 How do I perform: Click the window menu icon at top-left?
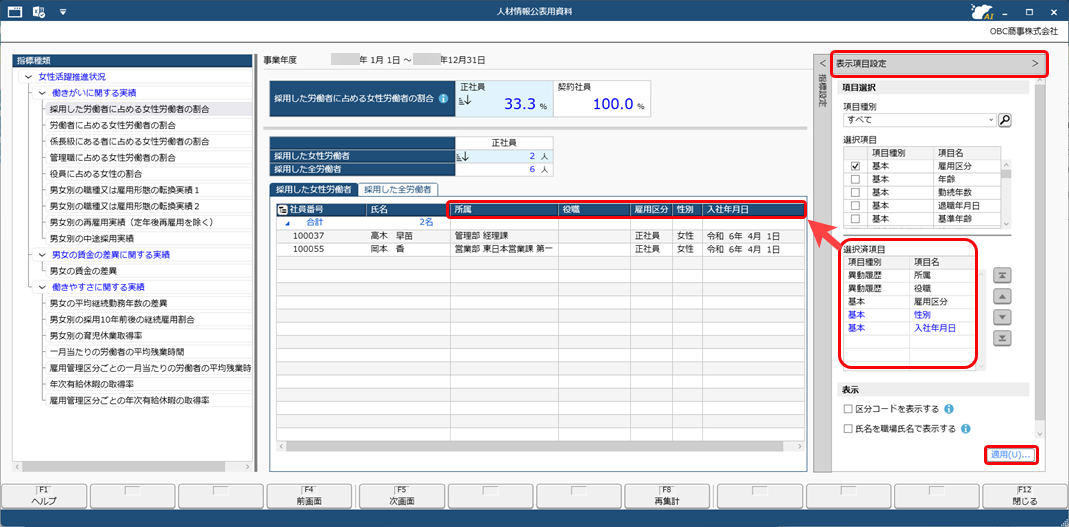[x=15, y=12]
